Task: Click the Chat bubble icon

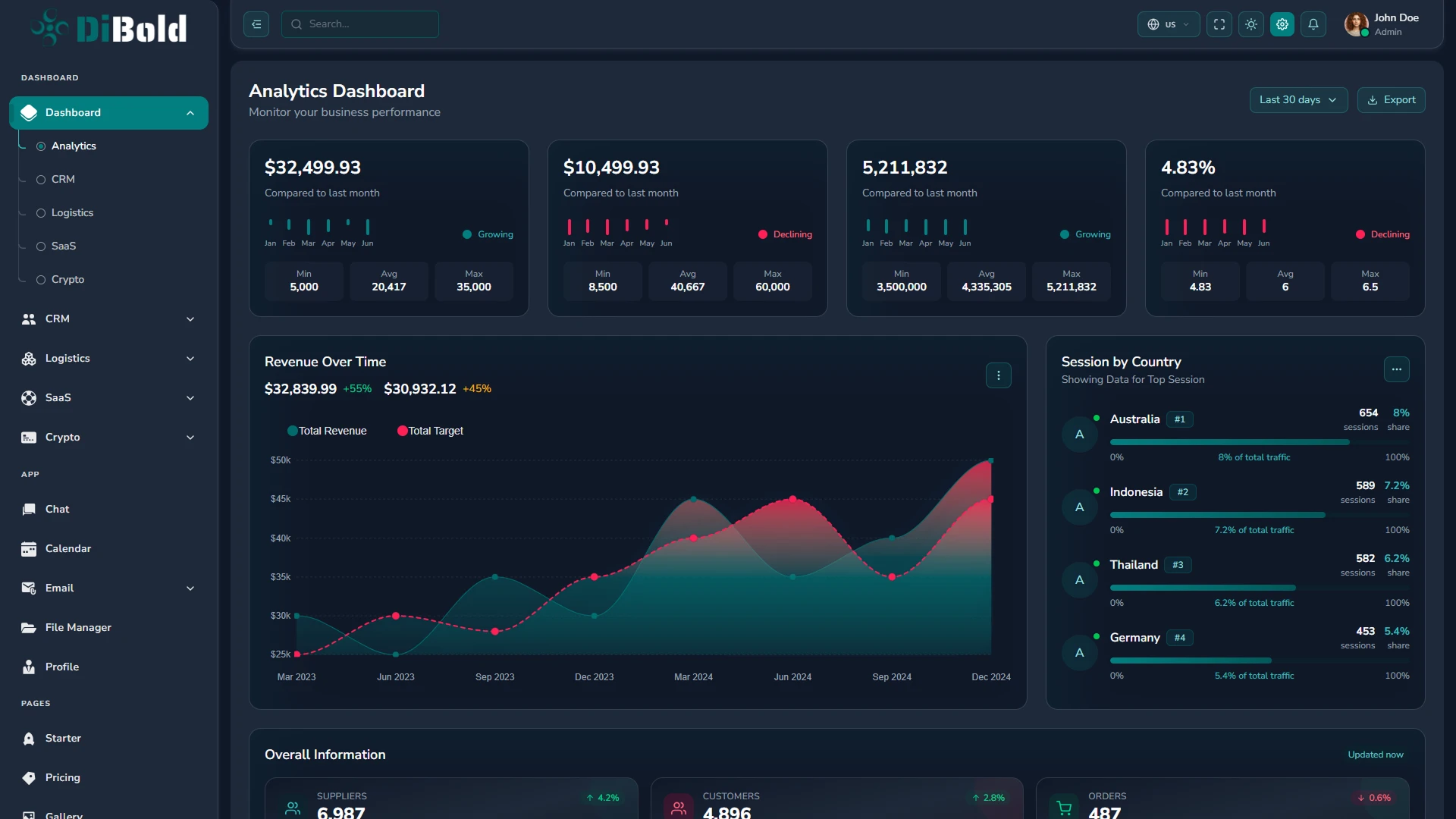Action: click(x=29, y=510)
